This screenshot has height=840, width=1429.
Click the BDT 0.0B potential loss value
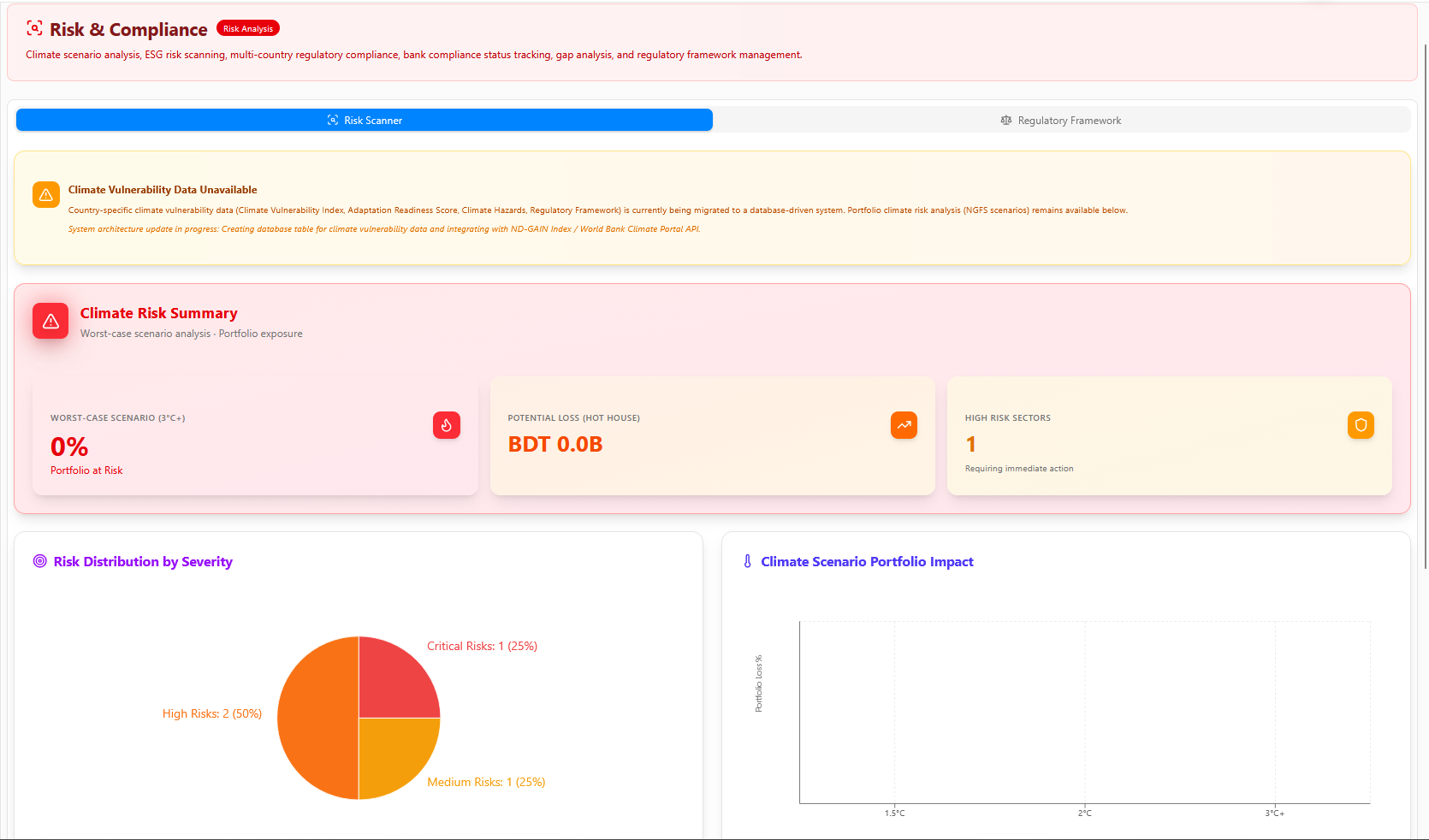point(555,445)
